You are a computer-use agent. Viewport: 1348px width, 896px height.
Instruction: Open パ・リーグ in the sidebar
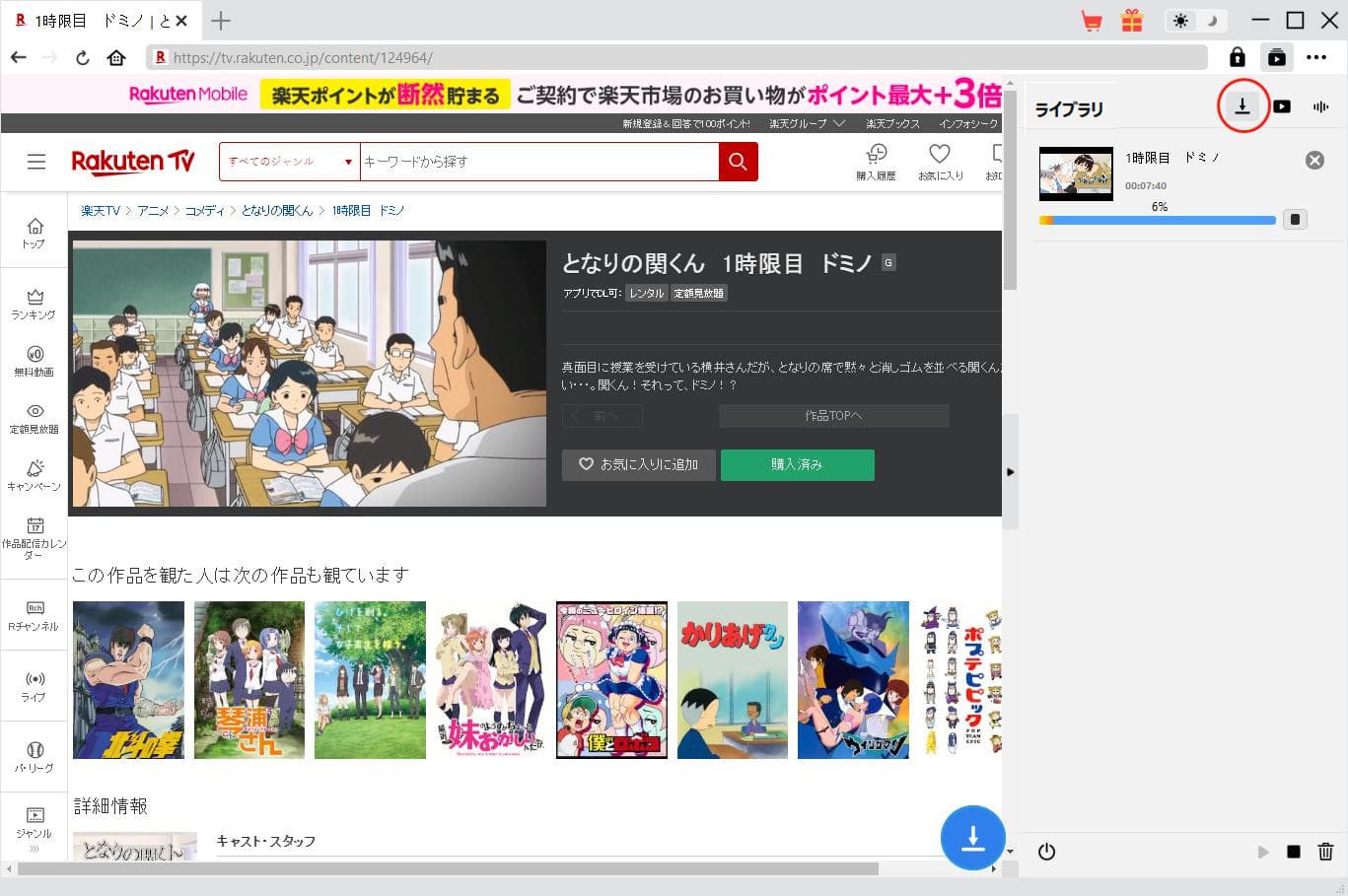pos(35,757)
